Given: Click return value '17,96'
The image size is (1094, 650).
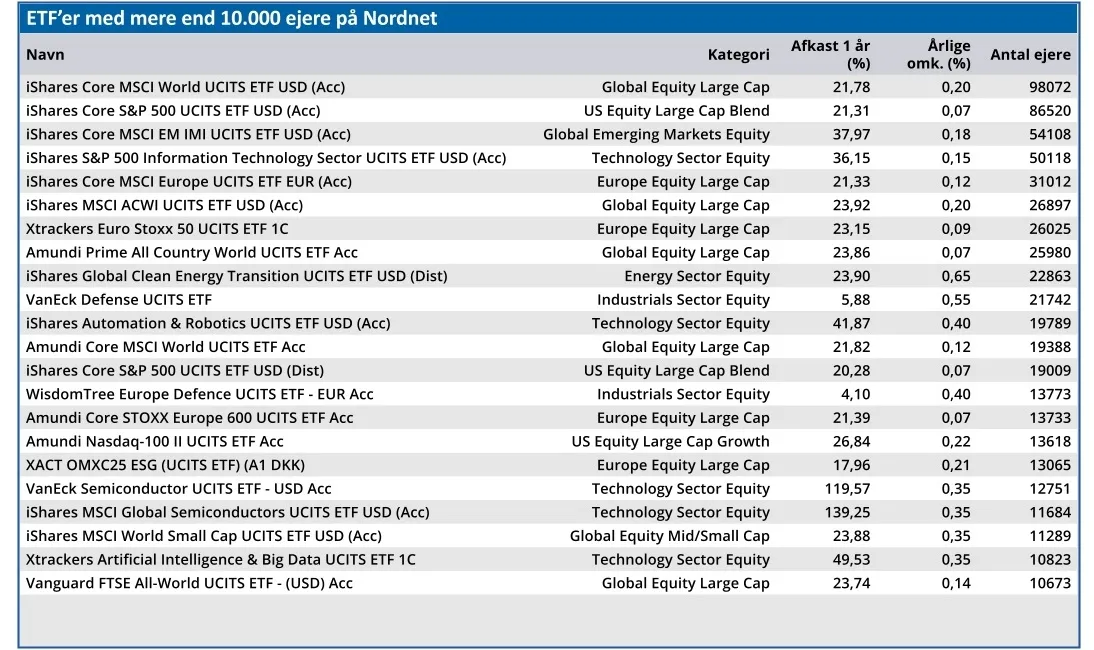Looking at the screenshot, I should point(851,465).
